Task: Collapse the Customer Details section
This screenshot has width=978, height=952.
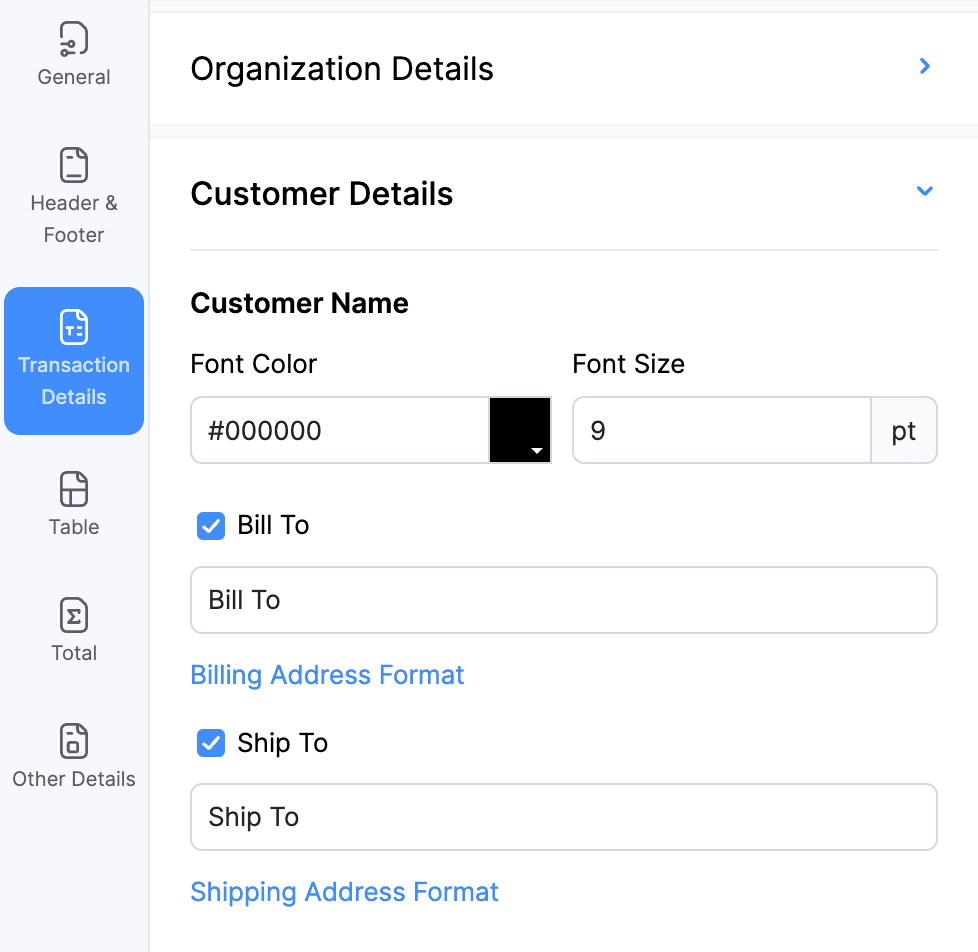Action: pyautogui.click(x=924, y=191)
